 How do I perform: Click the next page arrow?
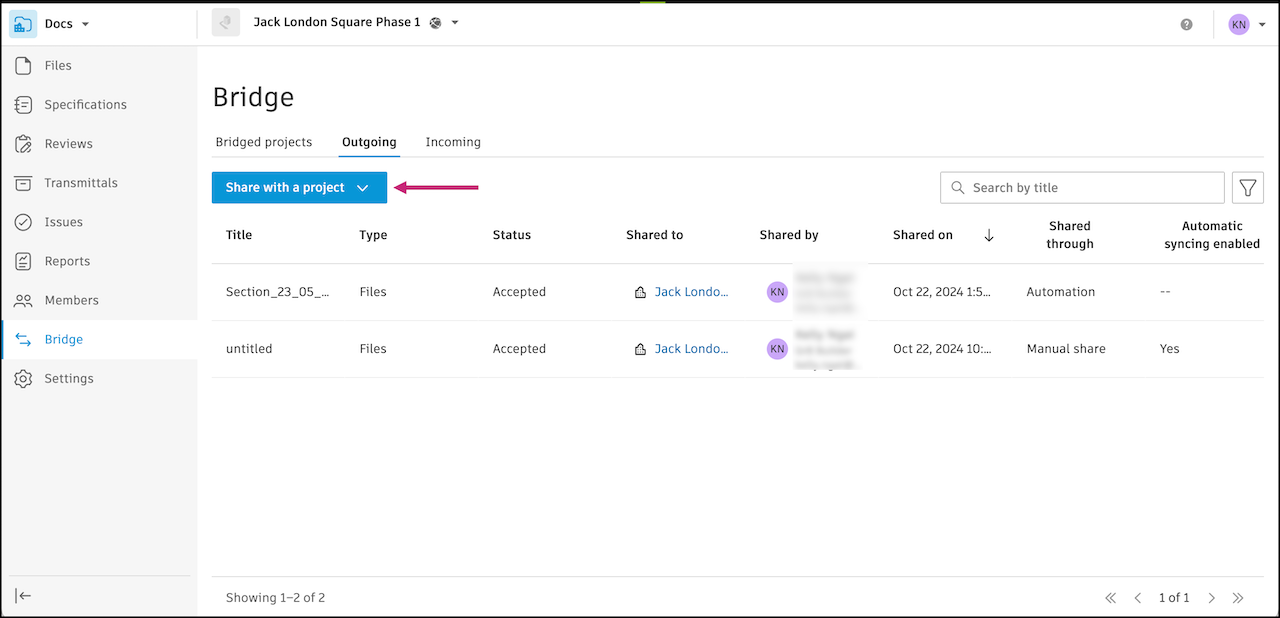(x=1211, y=598)
